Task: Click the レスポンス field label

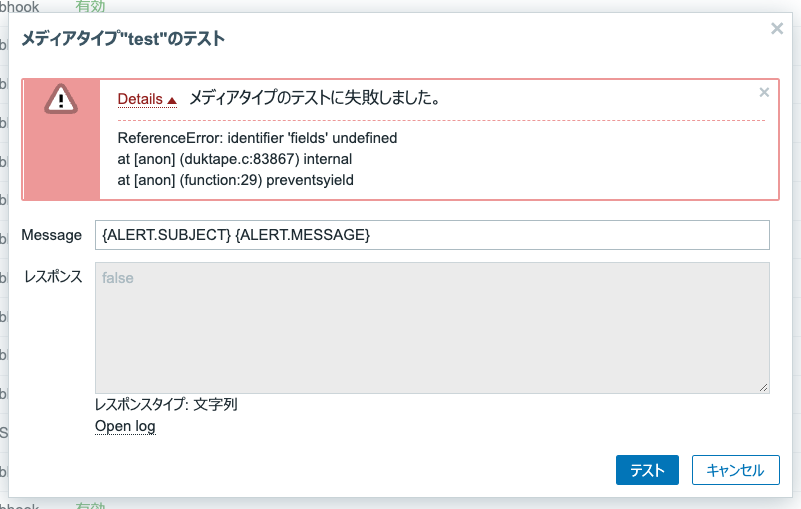Action: tap(53, 277)
